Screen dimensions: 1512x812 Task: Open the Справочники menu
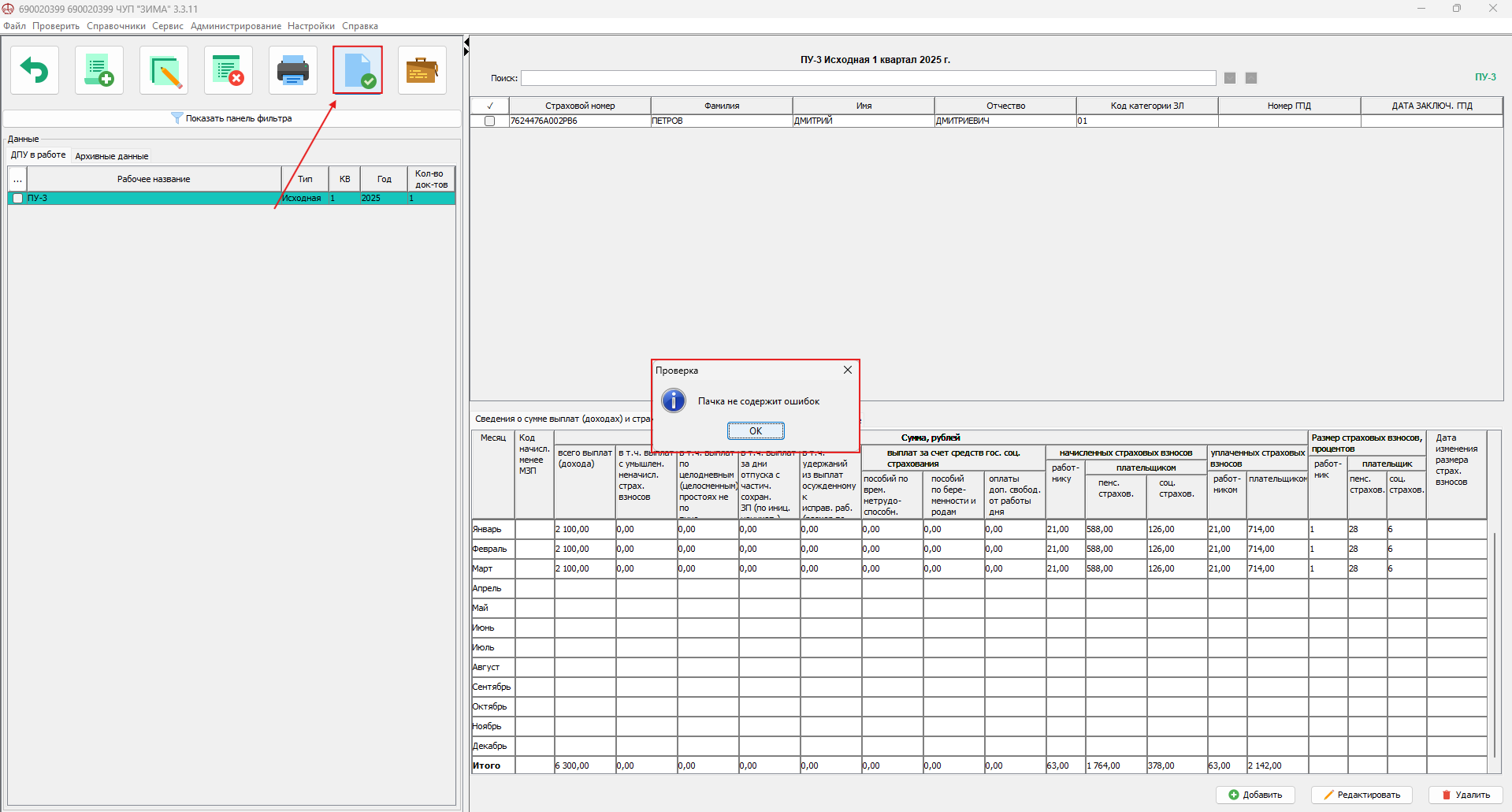(116, 26)
